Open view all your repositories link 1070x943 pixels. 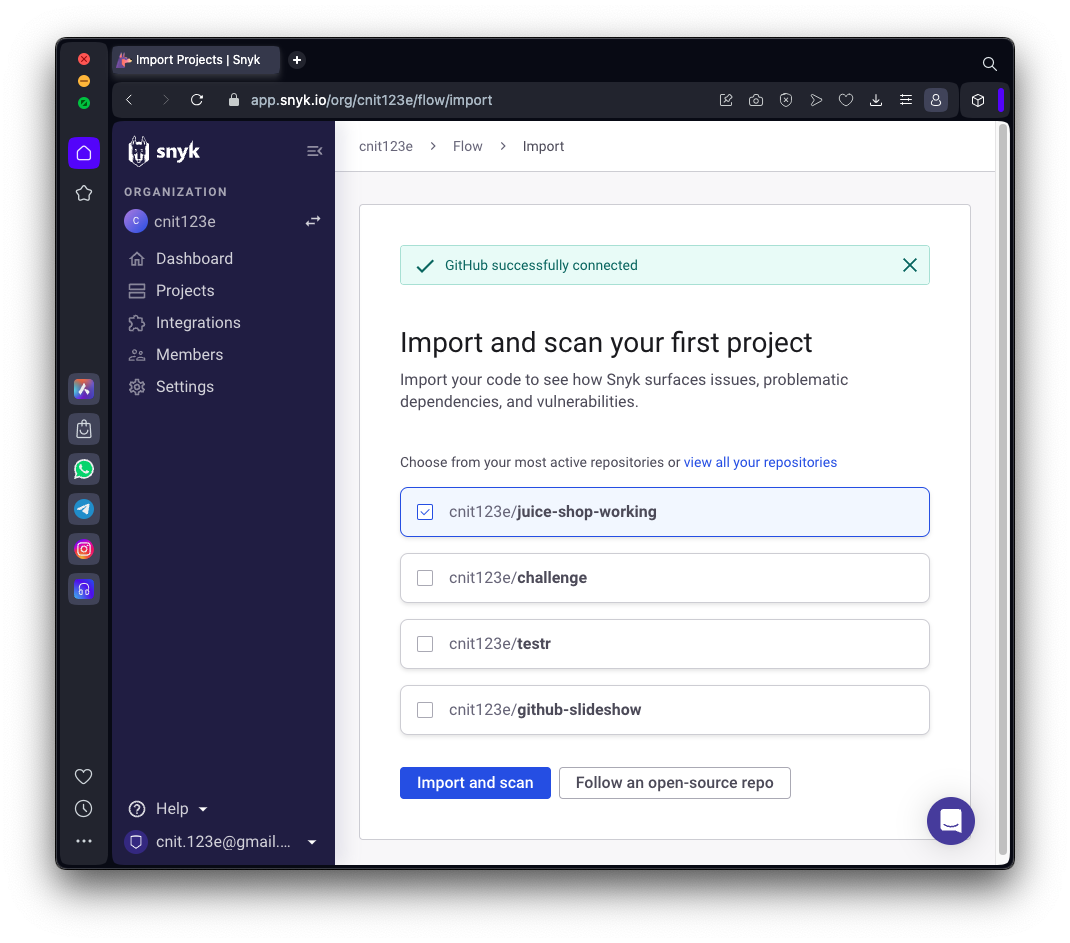pyautogui.click(x=760, y=463)
